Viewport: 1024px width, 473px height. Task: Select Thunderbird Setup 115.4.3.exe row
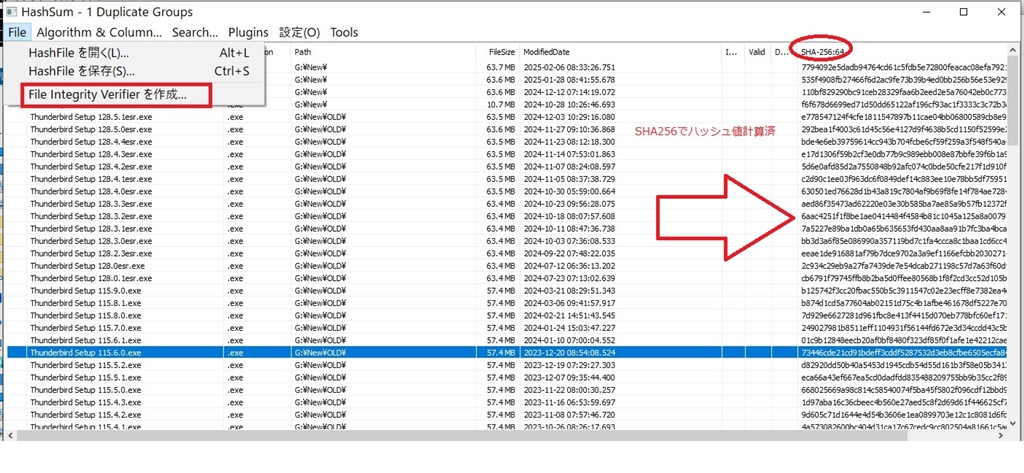(509, 402)
